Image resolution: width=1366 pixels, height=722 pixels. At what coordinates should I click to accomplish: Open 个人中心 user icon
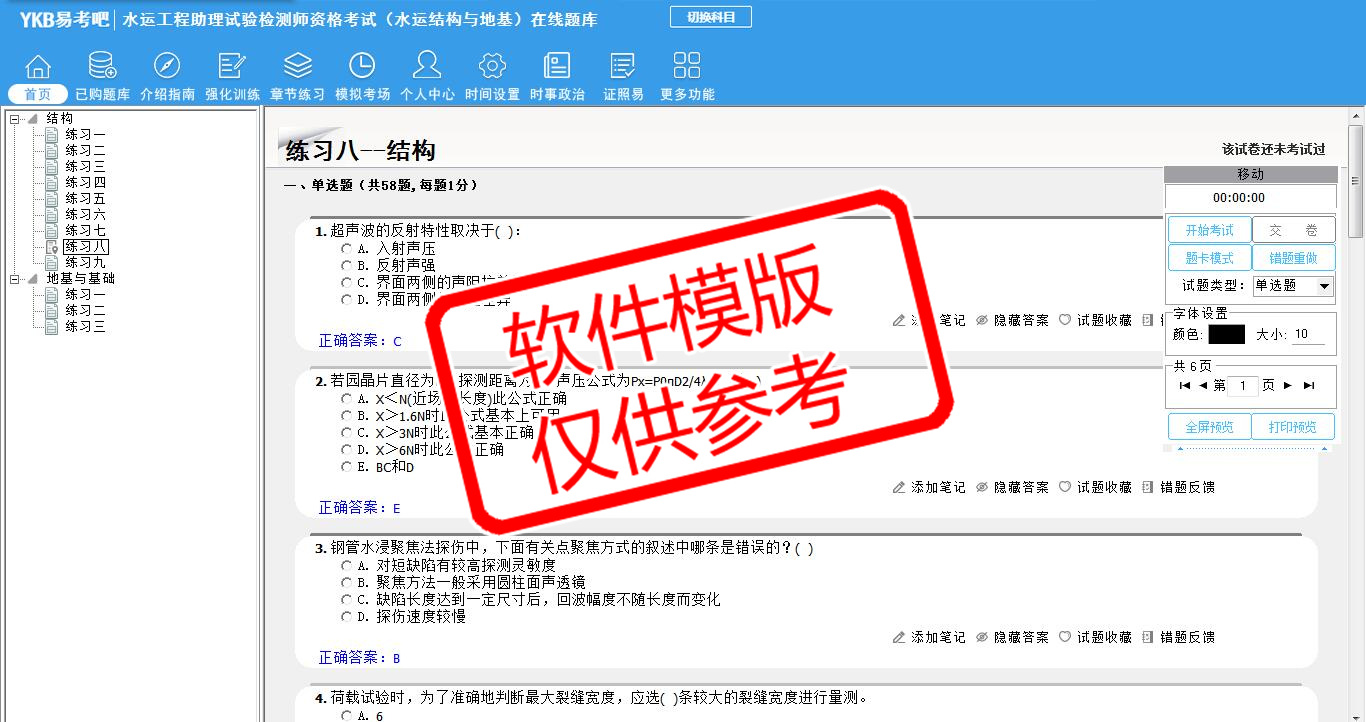[x=427, y=67]
